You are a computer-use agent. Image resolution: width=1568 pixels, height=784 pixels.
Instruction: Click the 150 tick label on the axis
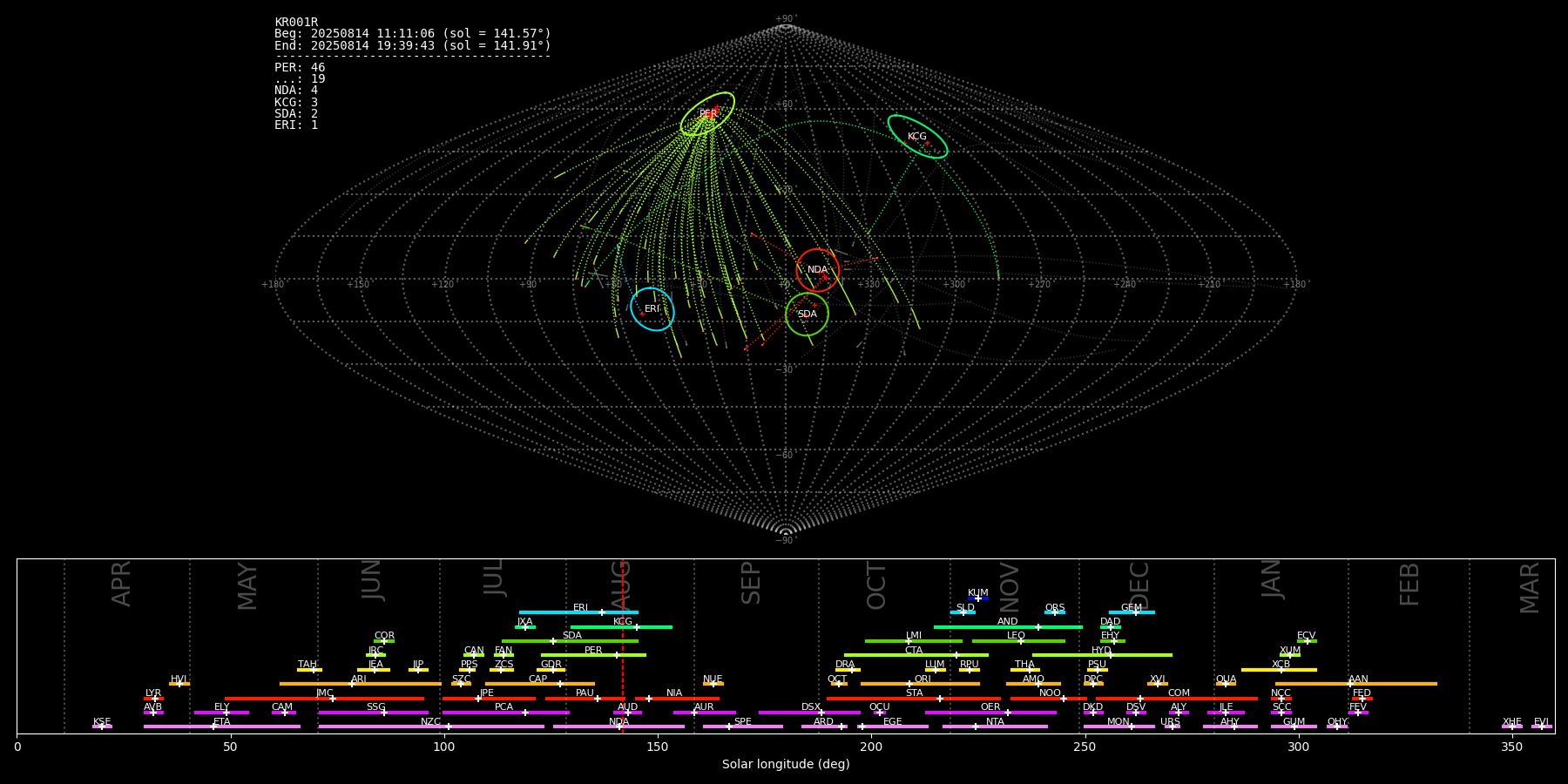tap(657, 747)
